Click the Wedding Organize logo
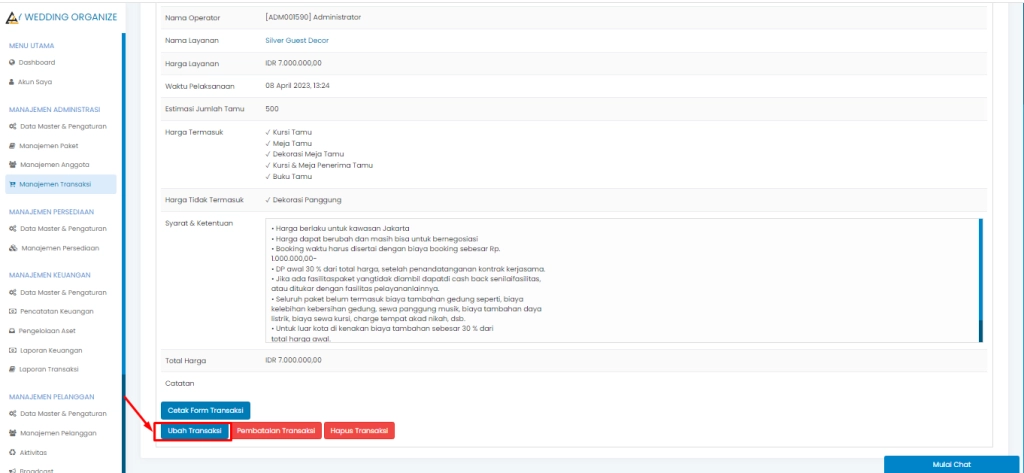The image size is (1024, 473). pyautogui.click(x=60, y=16)
